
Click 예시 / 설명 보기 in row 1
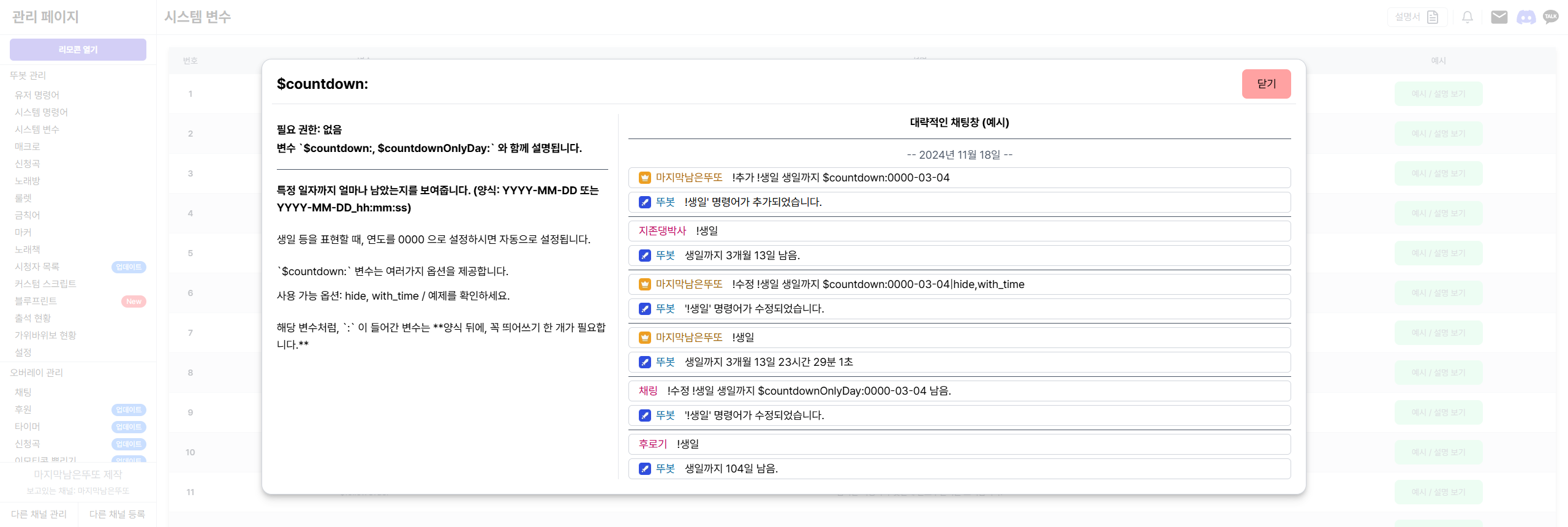(1438, 94)
